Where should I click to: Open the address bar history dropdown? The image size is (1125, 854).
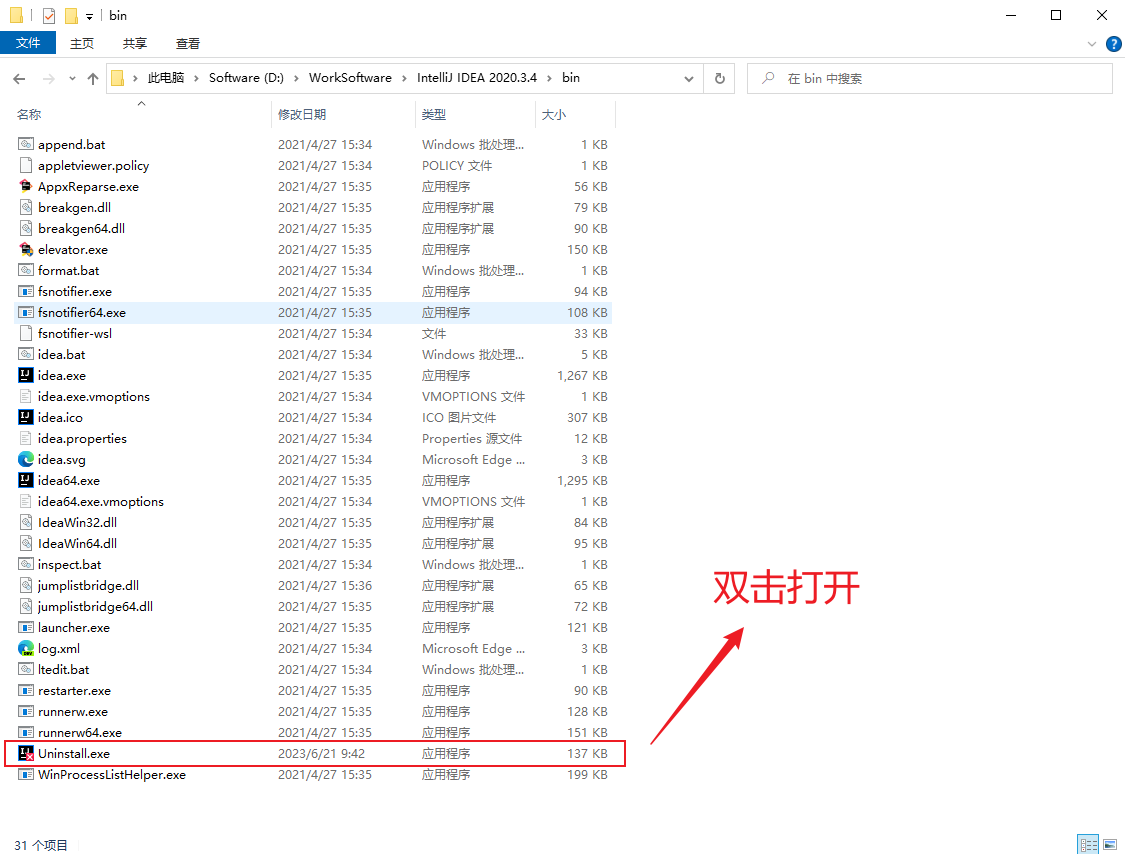(689, 79)
